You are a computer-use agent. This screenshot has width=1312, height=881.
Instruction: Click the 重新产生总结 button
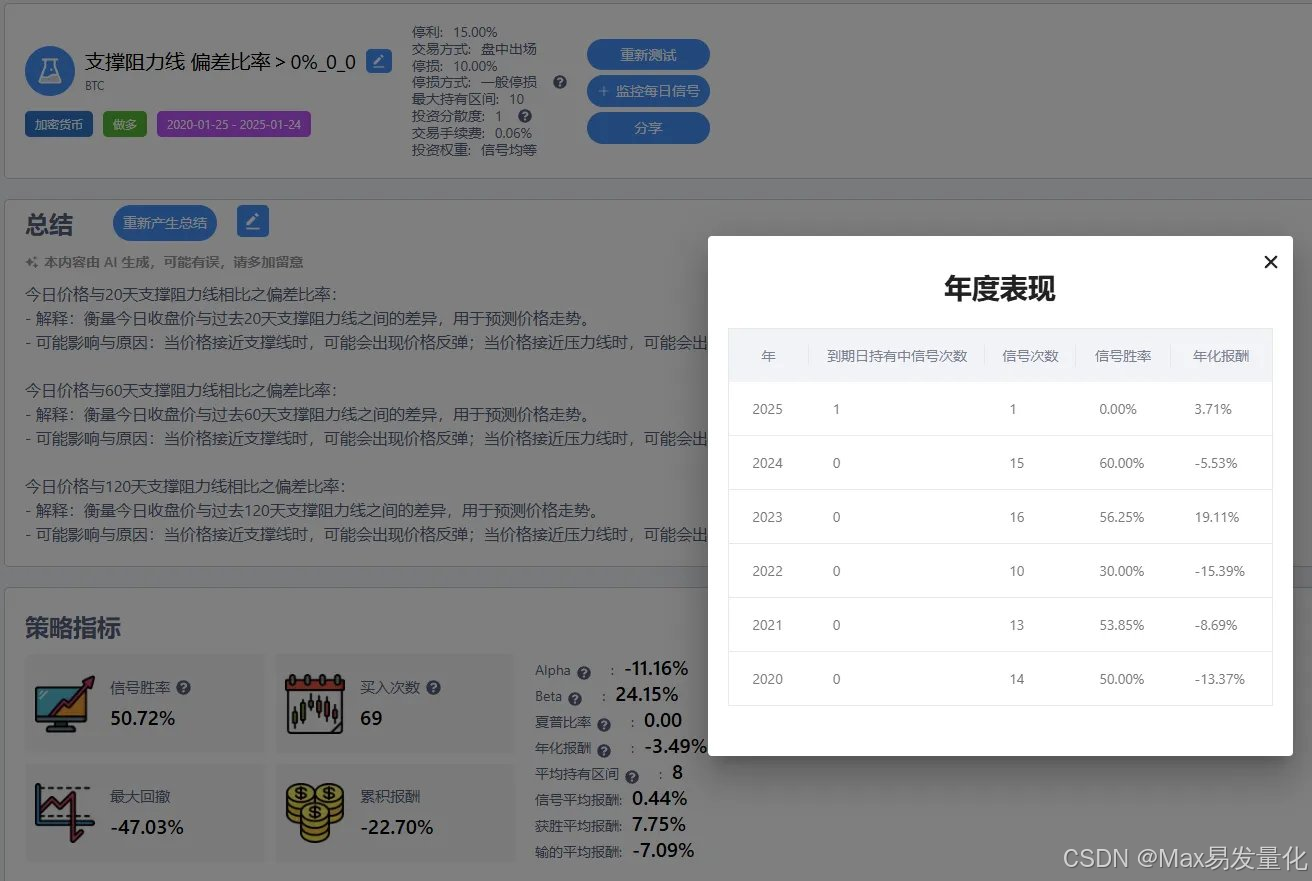click(165, 223)
